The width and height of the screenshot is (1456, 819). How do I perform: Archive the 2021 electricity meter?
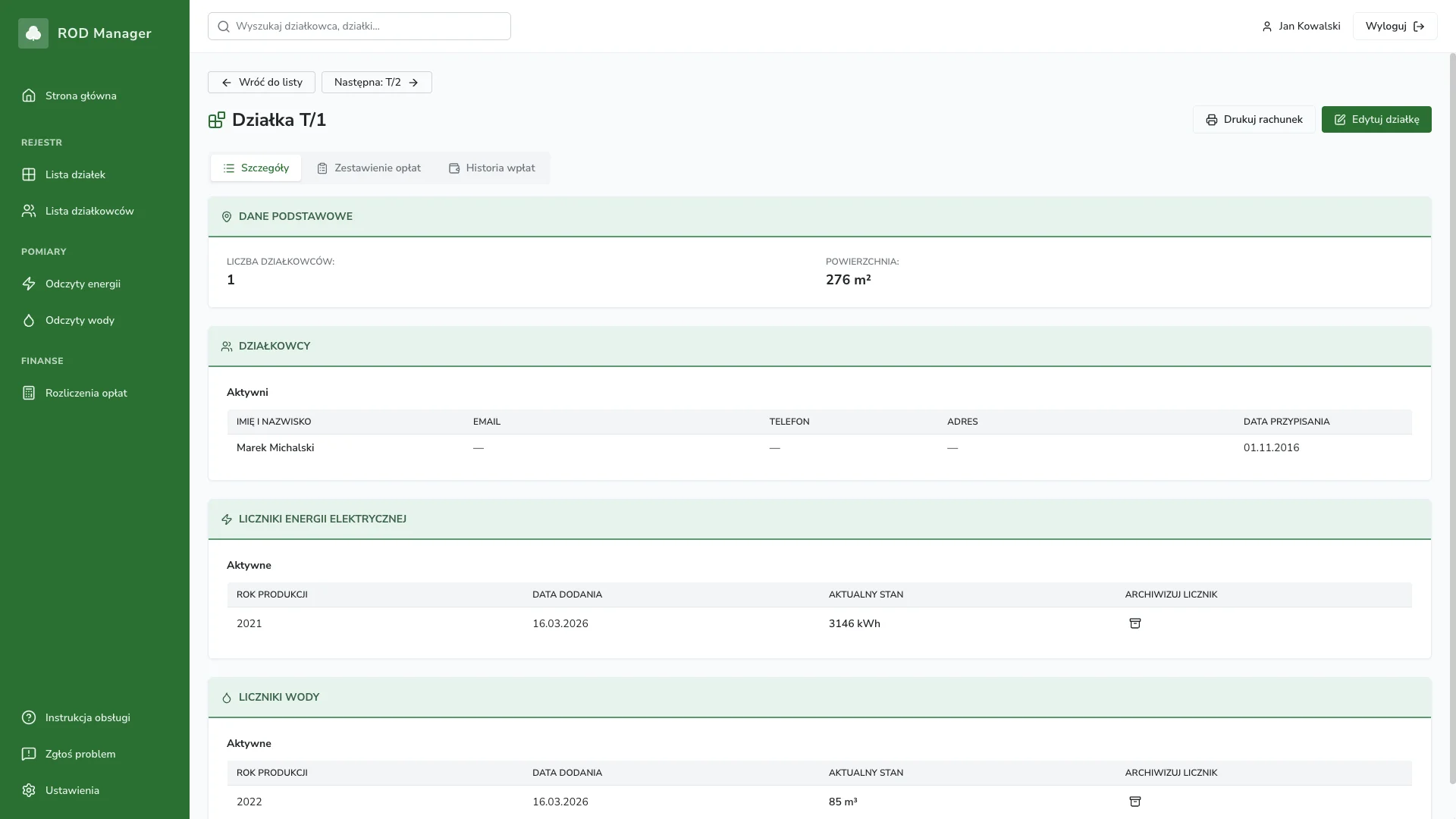1134,623
